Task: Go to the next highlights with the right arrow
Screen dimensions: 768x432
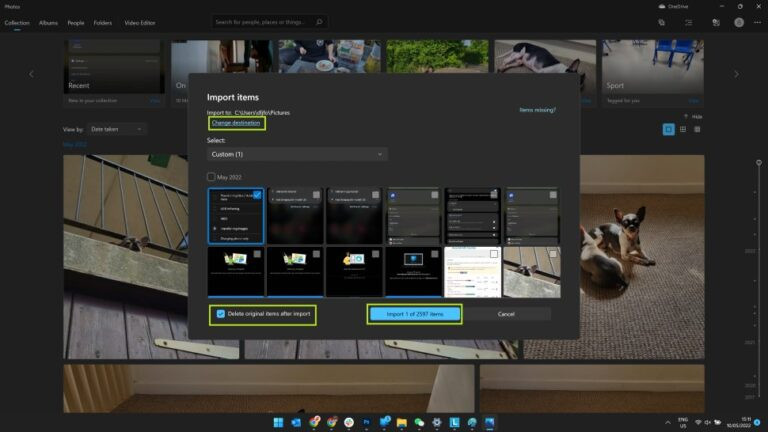Action: click(x=736, y=74)
